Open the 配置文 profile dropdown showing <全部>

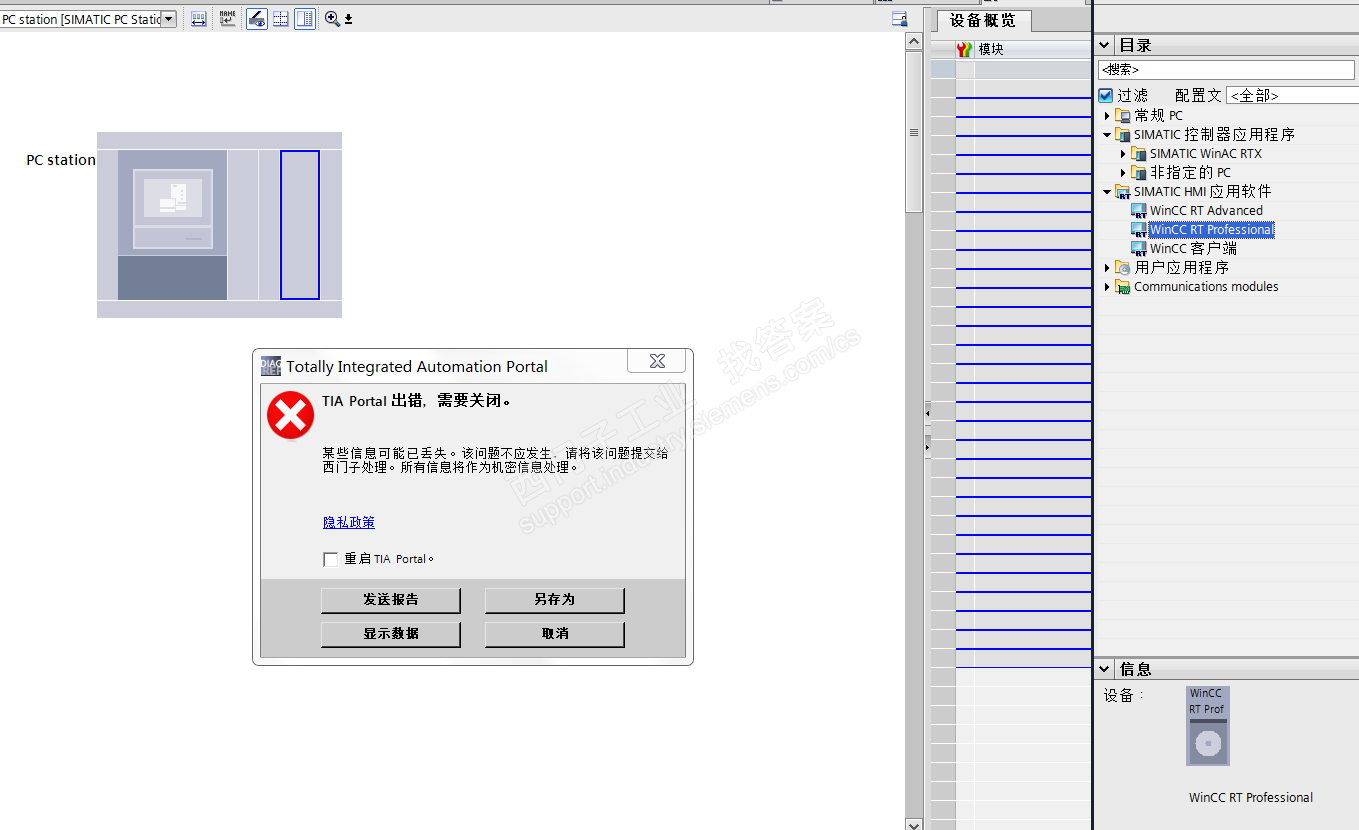click(1291, 95)
